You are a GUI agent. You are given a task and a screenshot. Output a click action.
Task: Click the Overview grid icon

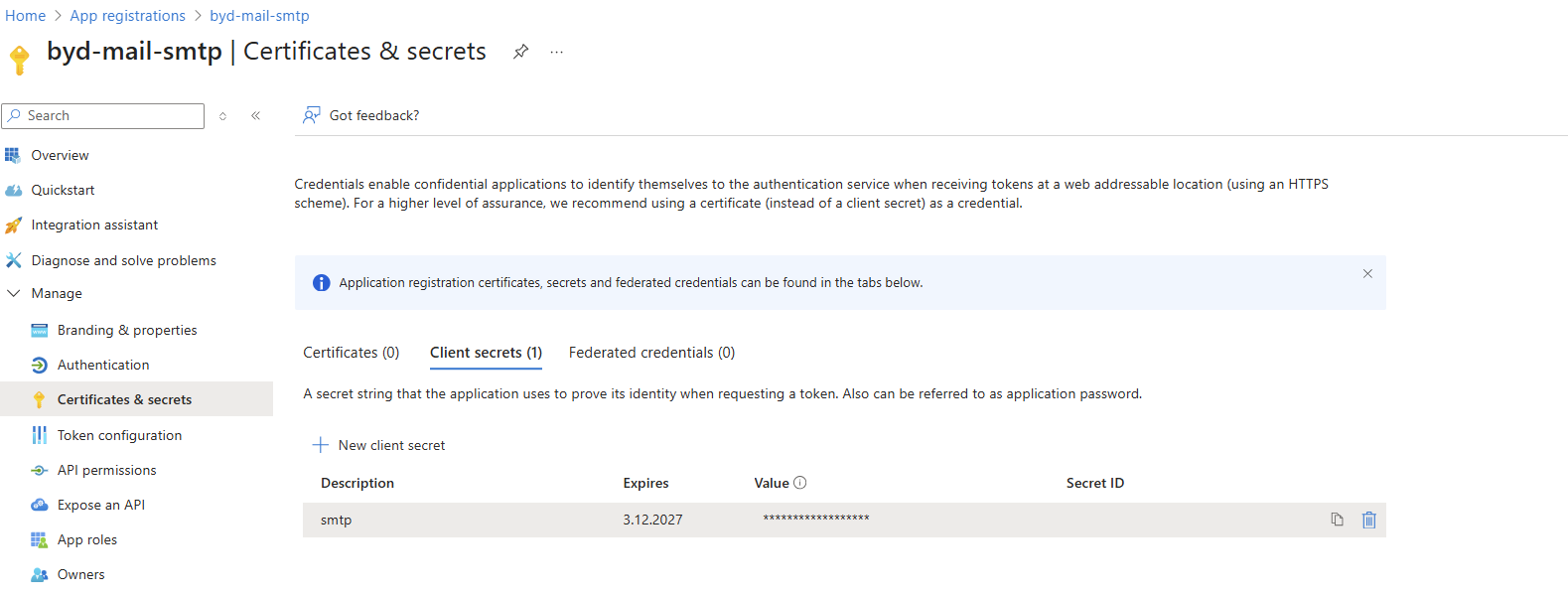click(13, 155)
